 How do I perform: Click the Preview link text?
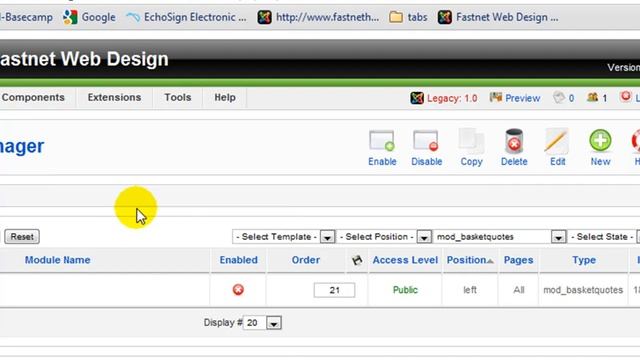pyautogui.click(x=522, y=98)
